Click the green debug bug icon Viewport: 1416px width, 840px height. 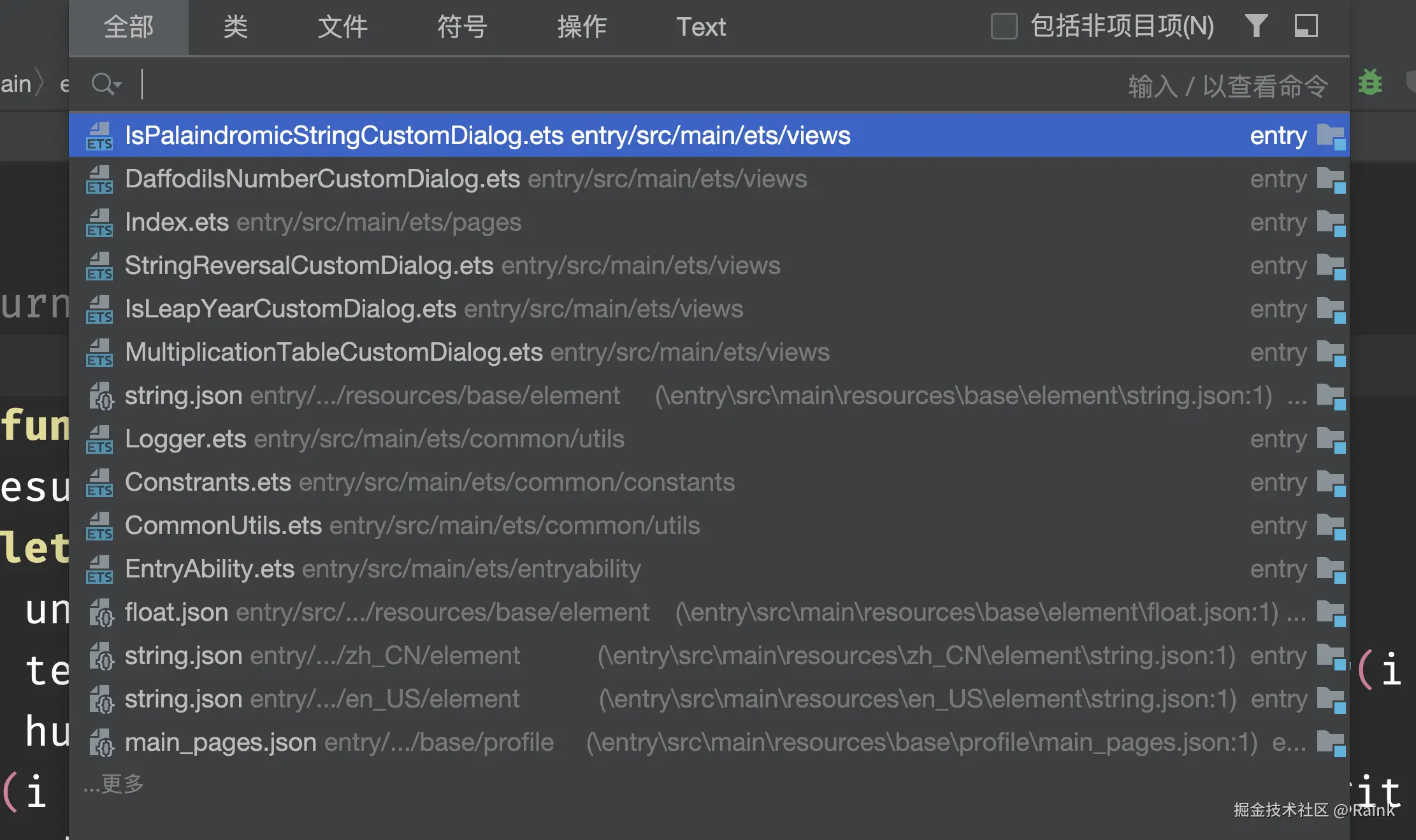pyautogui.click(x=1370, y=83)
